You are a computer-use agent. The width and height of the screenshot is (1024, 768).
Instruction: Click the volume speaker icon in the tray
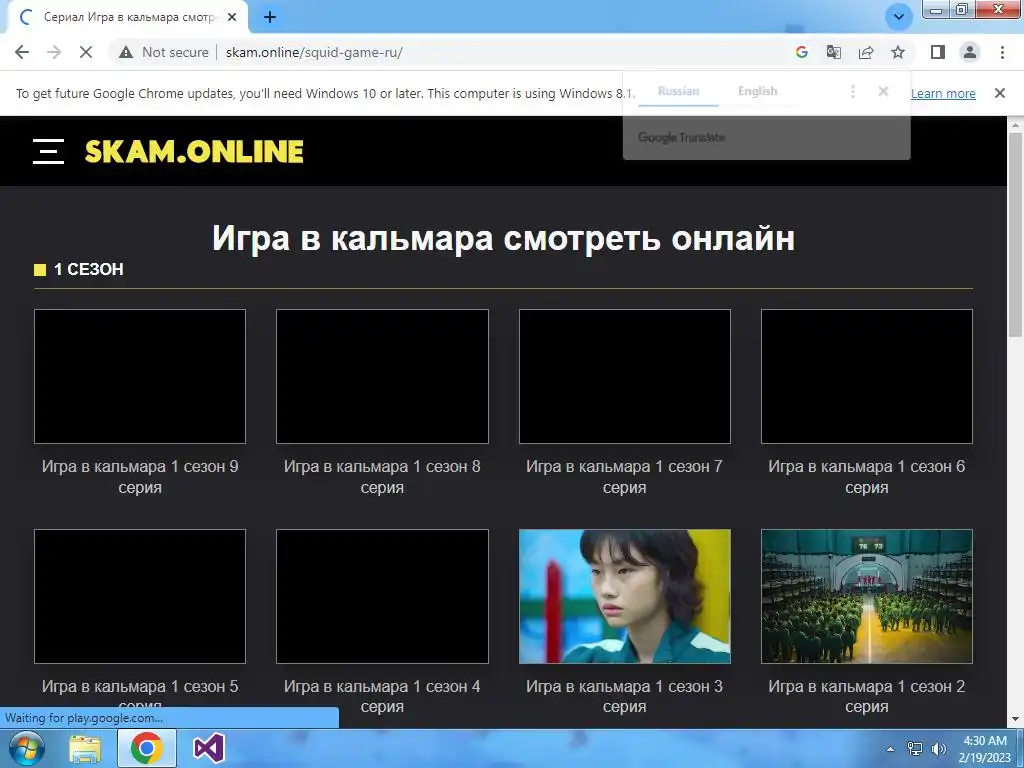[x=939, y=749]
